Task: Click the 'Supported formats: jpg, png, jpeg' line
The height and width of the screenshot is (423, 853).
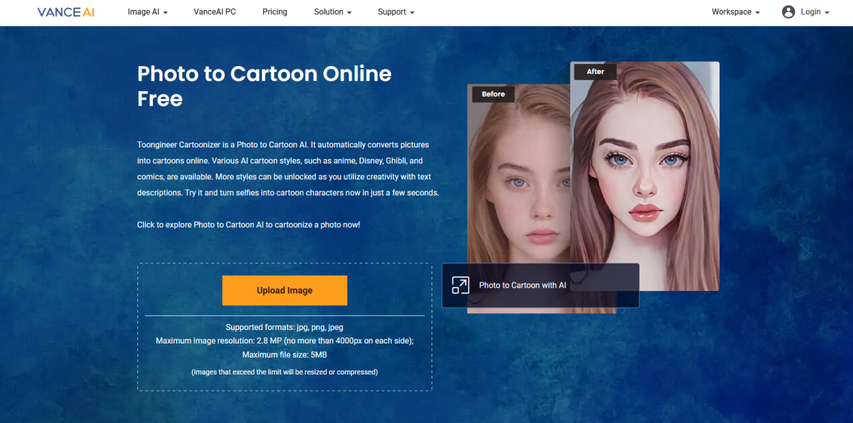Action: (x=284, y=327)
